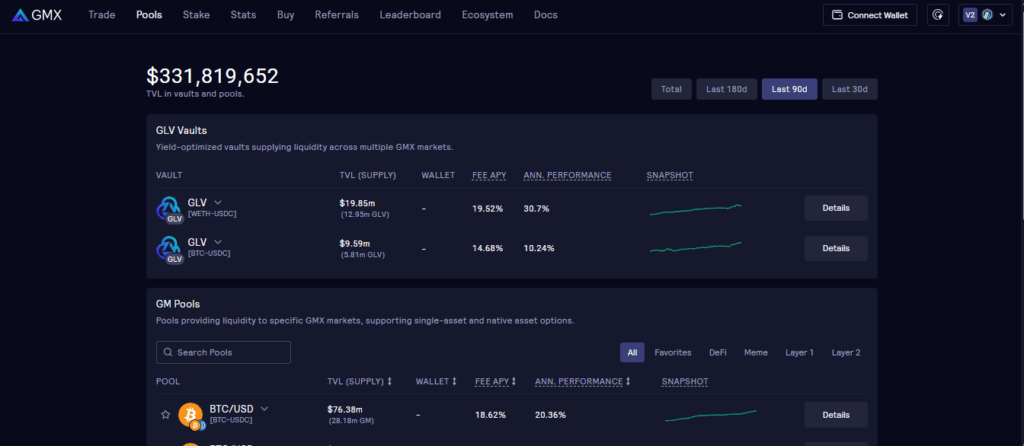Click the 10.24% performance value
This screenshot has height=446, width=1024.
click(539, 249)
